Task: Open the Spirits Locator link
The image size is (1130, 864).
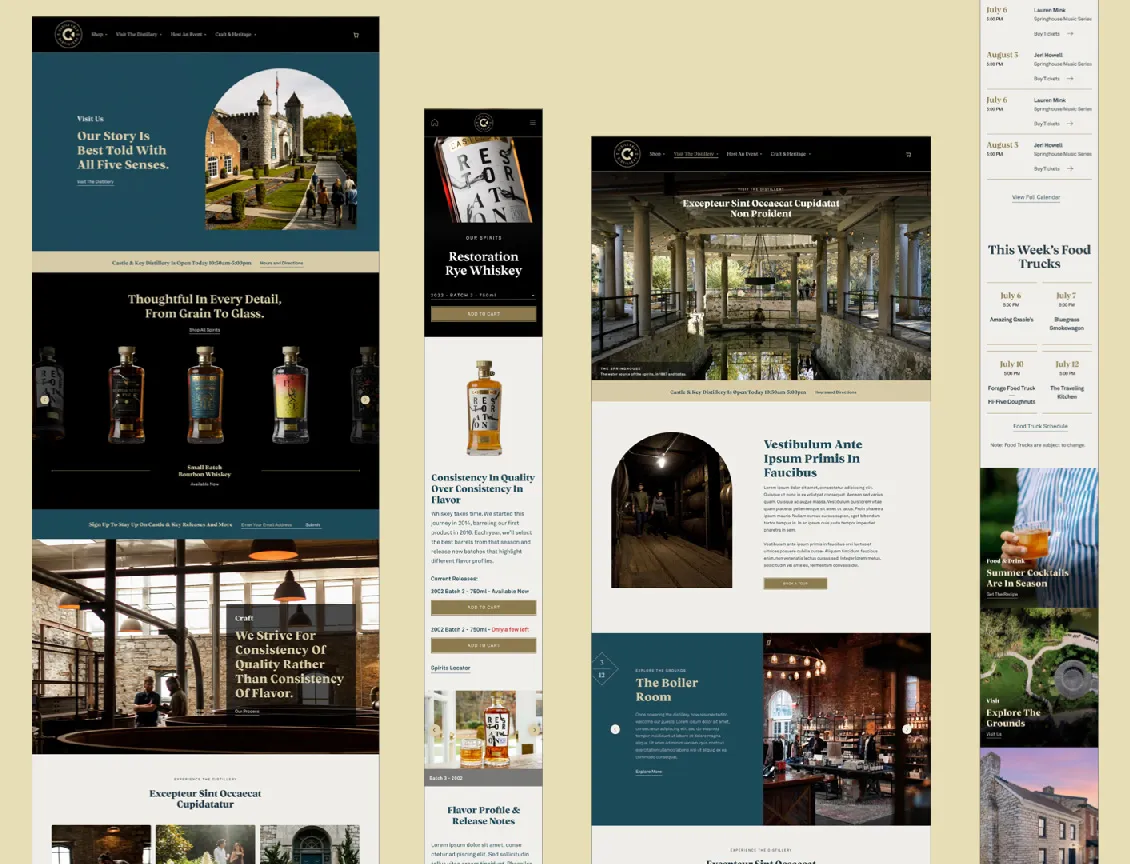Action: point(450,668)
